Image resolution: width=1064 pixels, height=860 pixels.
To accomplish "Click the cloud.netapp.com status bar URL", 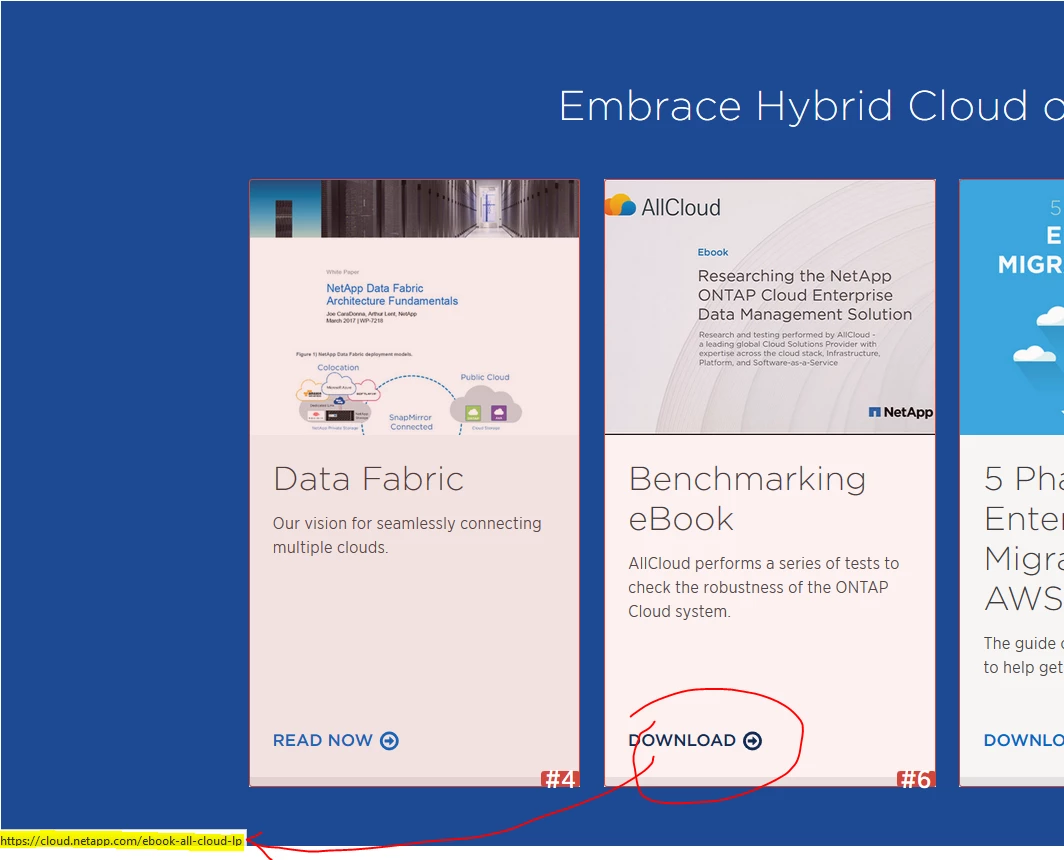I will (121, 840).
